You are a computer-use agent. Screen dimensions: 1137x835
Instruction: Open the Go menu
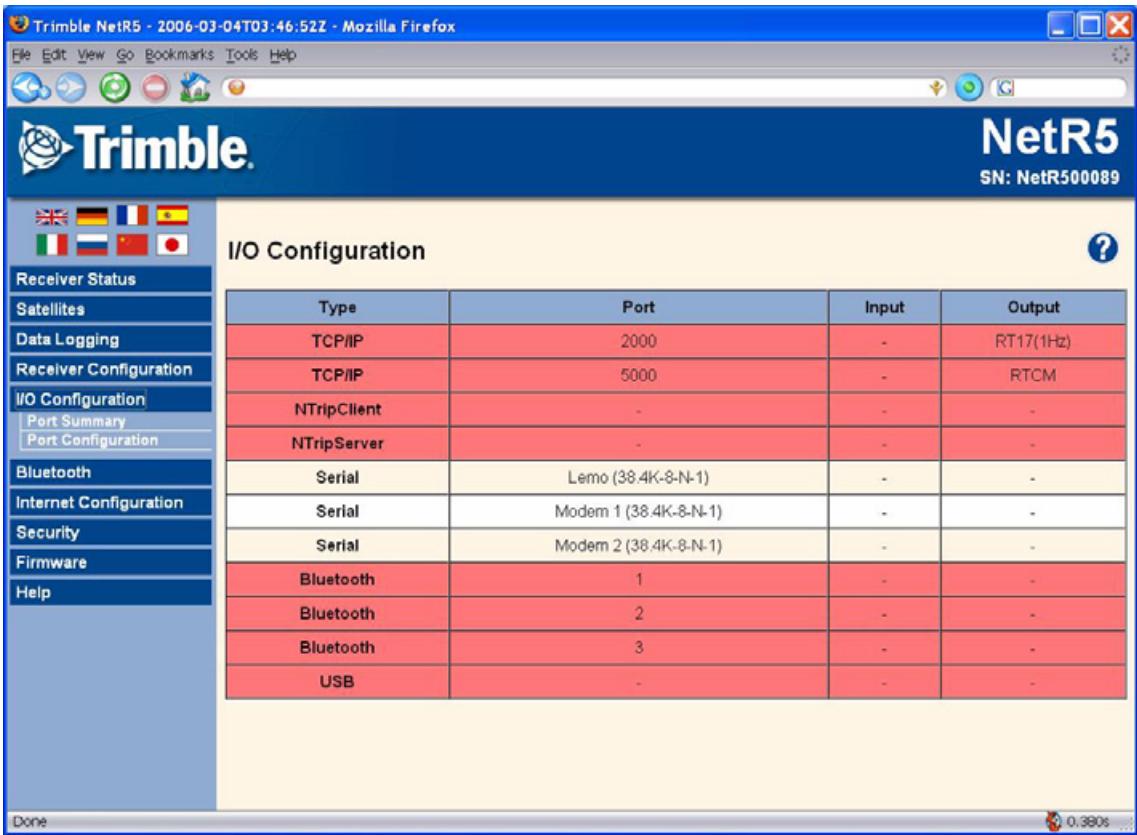(125, 55)
